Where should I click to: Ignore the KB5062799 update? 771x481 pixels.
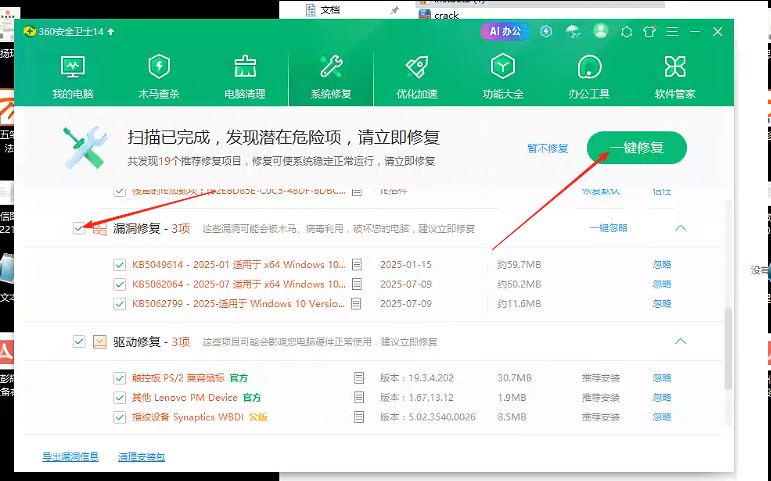click(662, 304)
